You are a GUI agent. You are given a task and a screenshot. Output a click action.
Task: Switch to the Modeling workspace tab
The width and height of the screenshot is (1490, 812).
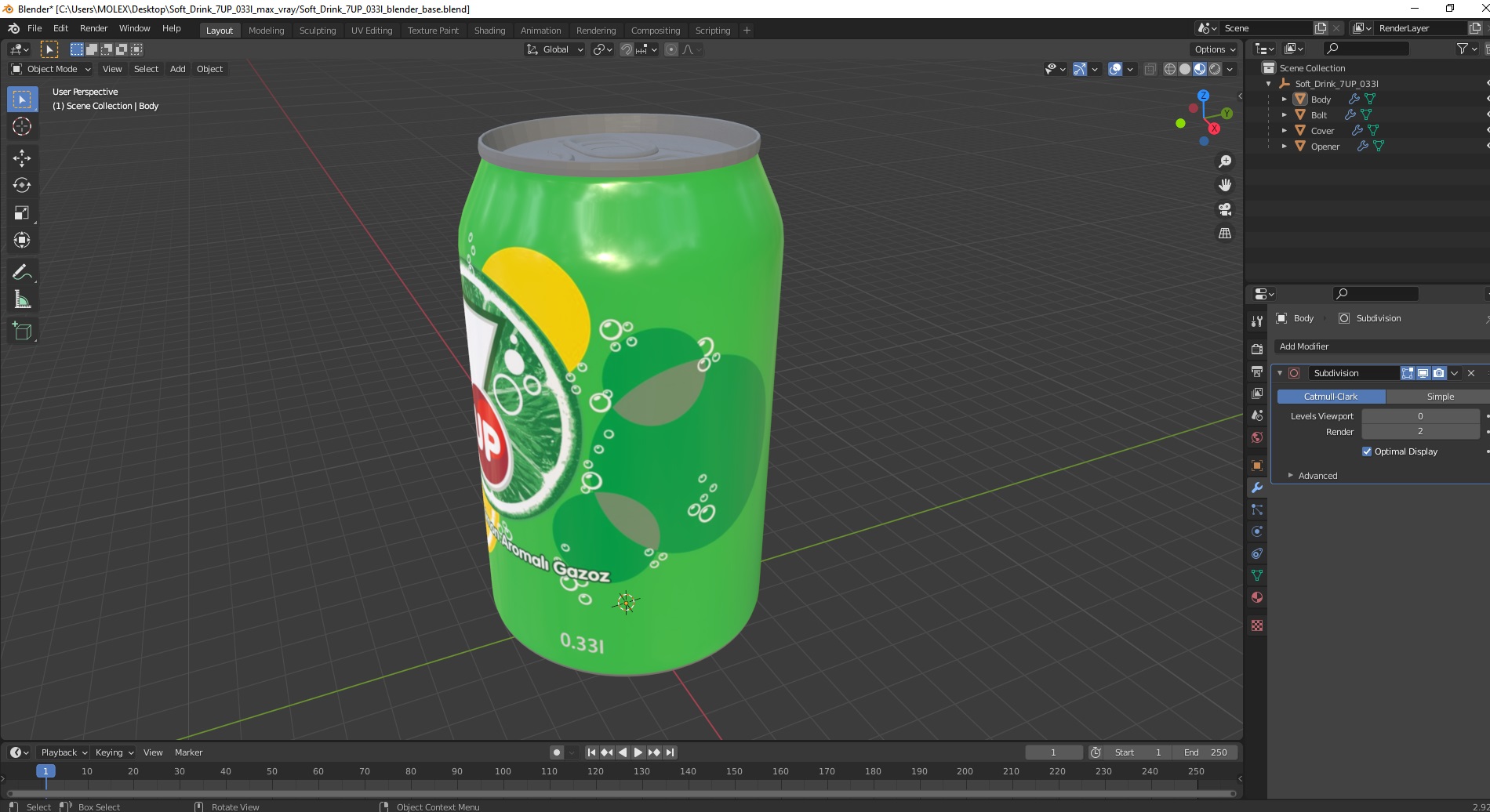point(266,31)
